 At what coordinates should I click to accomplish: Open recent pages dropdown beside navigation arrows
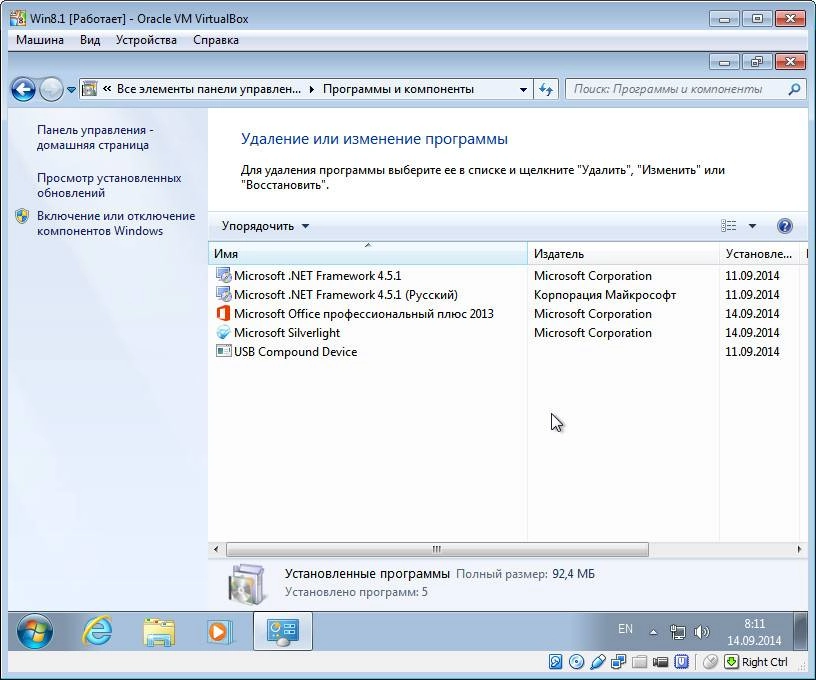point(71,89)
